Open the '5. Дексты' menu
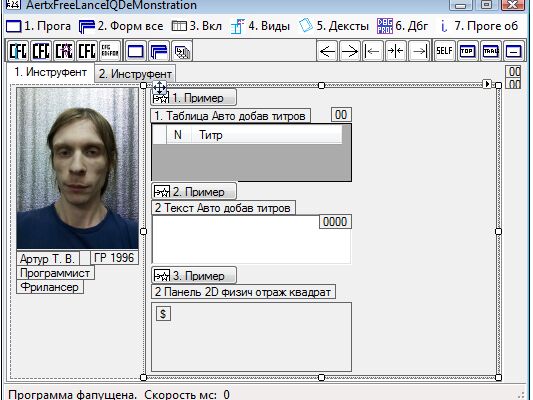The image size is (533, 400). pyautogui.click(x=334, y=26)
